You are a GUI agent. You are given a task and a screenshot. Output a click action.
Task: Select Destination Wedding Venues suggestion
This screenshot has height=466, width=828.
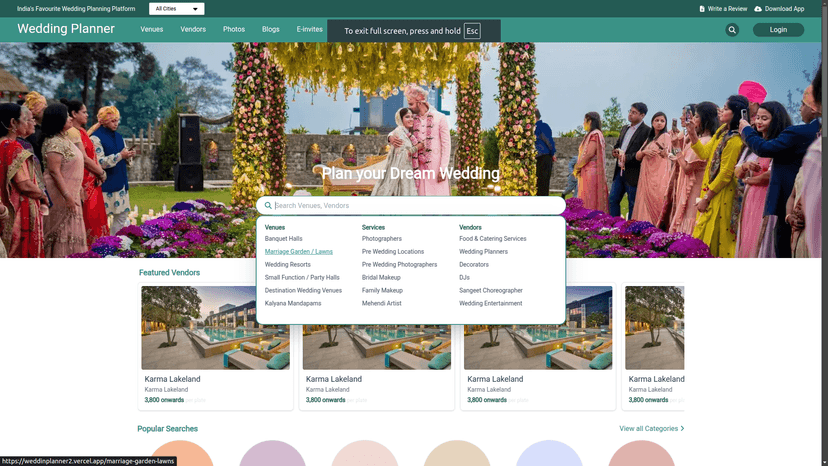pos(303,291)
